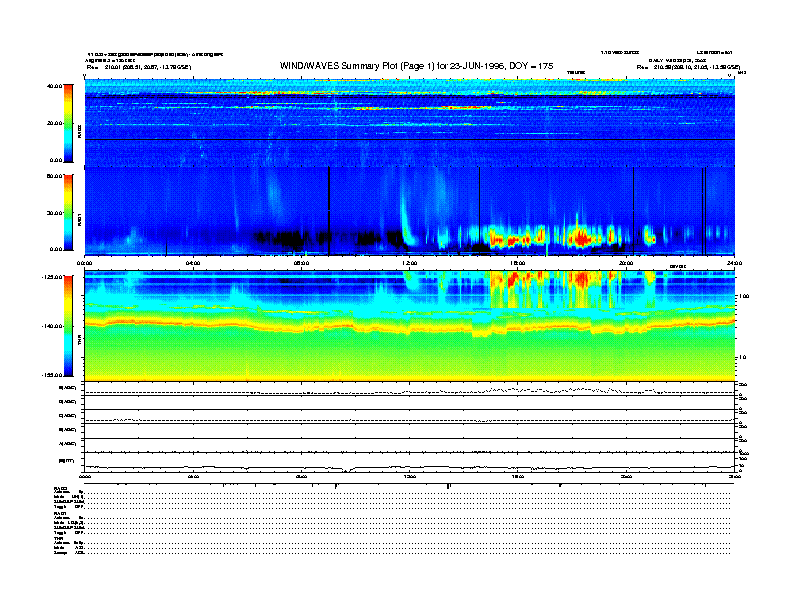Select the -125.00 label on TNR color bar

pos(52,277)
